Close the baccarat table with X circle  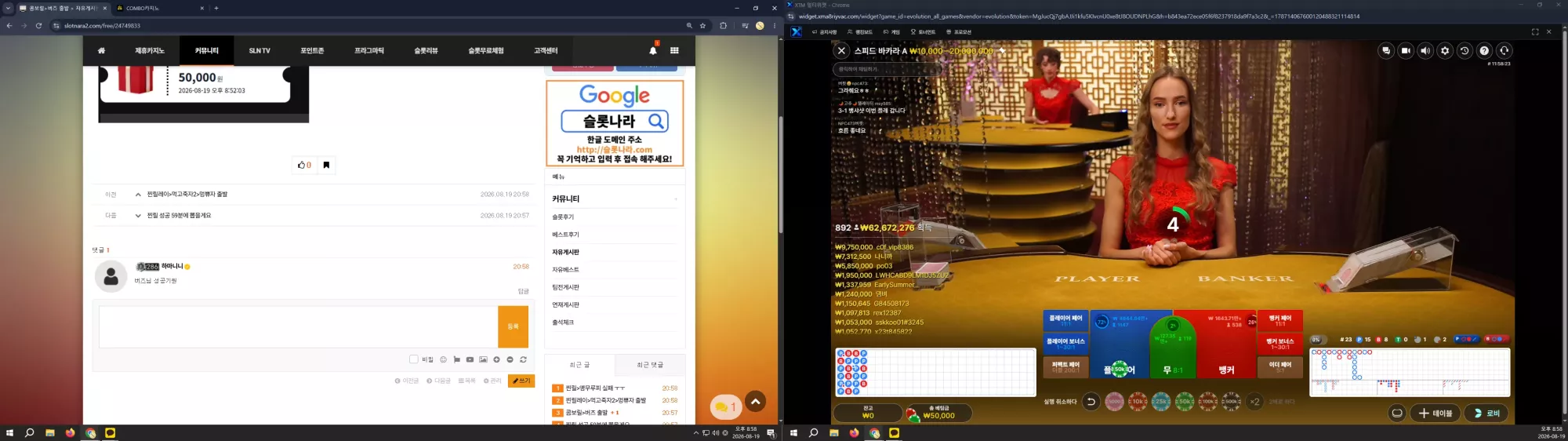841,50
